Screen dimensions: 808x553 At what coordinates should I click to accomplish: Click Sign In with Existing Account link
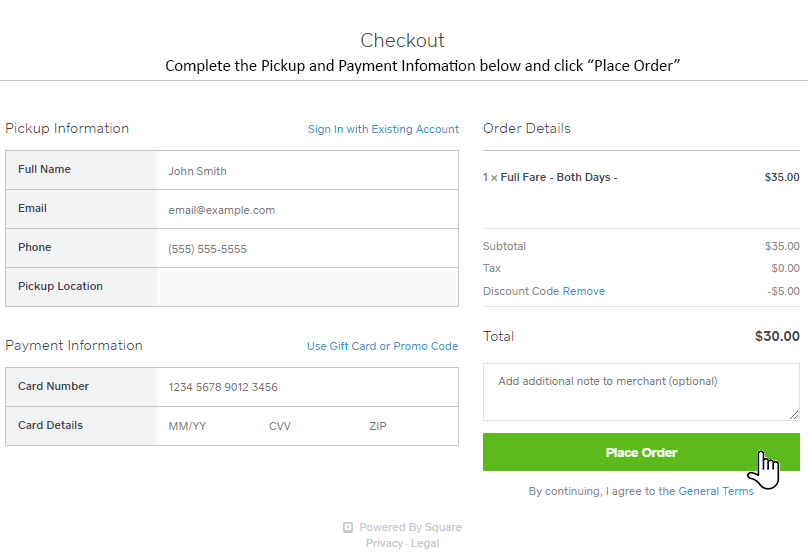tap(383, 129)
